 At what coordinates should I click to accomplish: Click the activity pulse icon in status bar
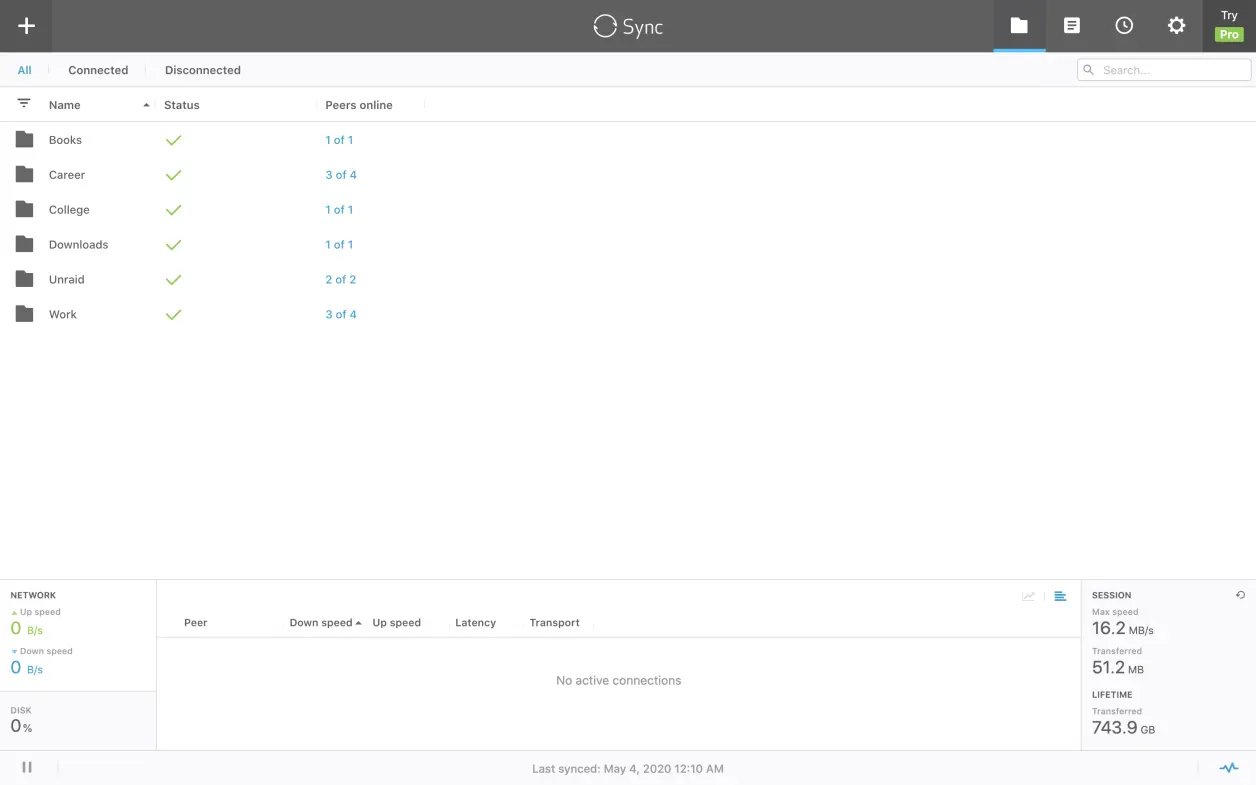point(1228,768)
